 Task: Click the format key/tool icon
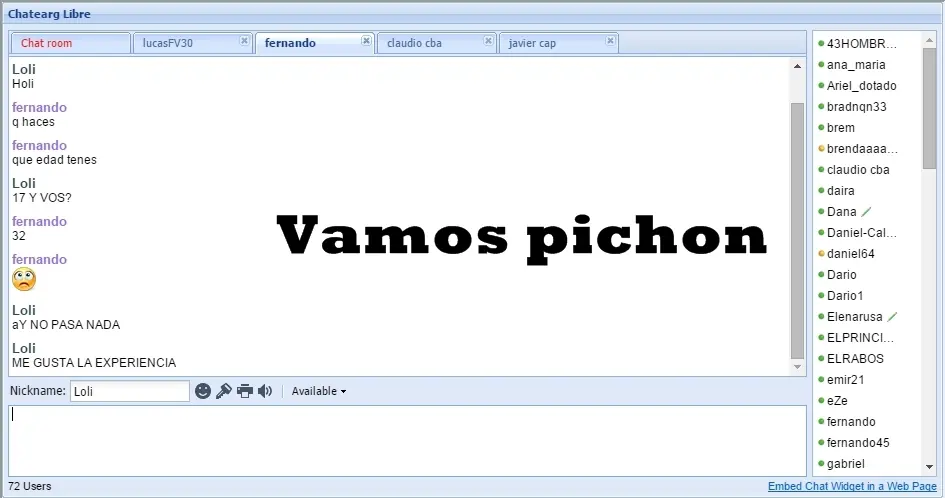pyautogui.click(x=224, y=391)
